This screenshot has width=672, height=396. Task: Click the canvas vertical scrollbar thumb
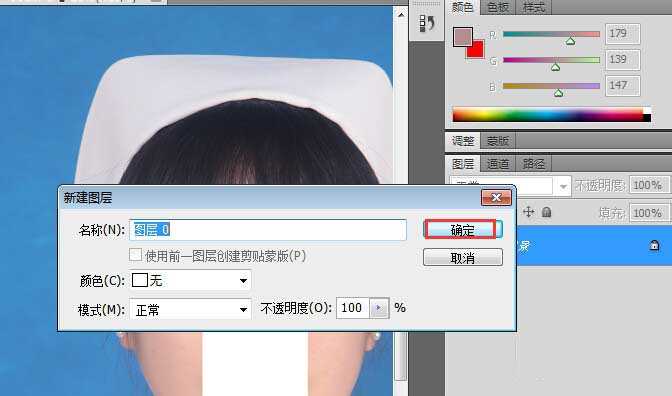[400, 357]
